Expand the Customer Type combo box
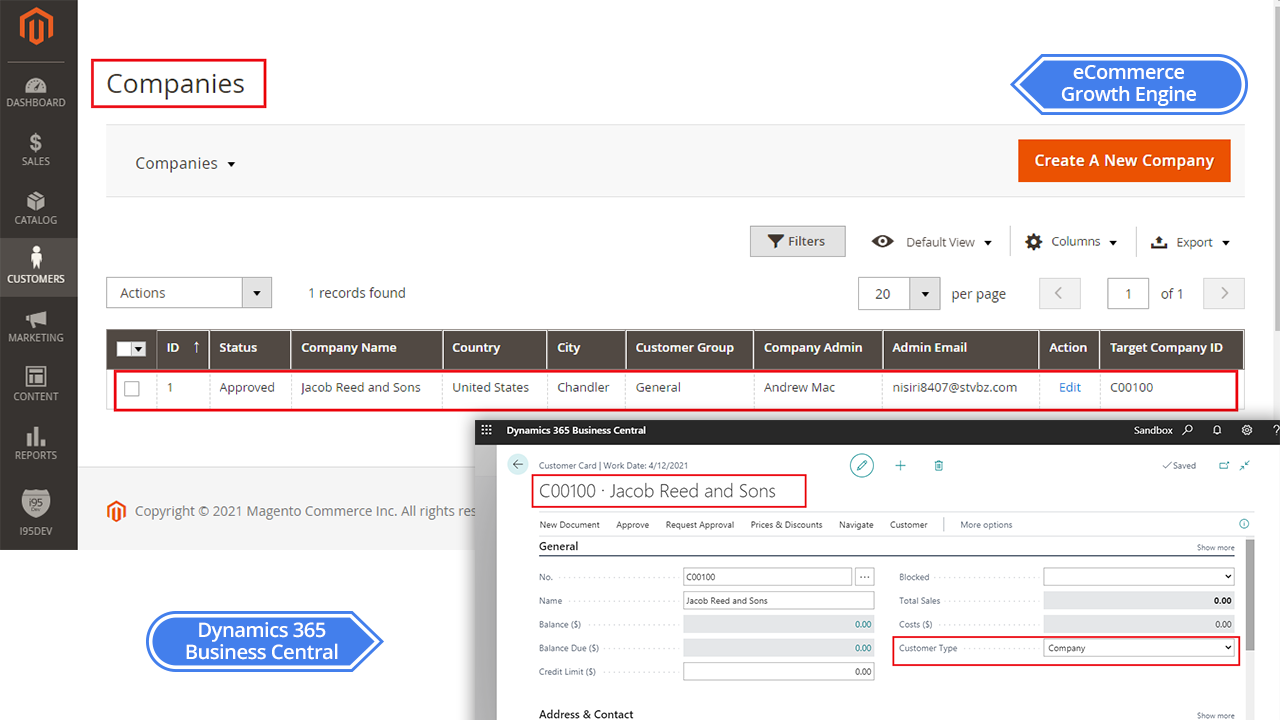Image resolution: width=1280 pixels, height=720 pixels. [1229, 648]
